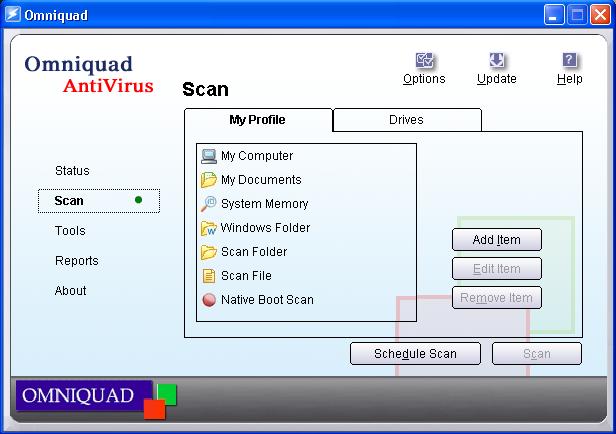Click the Edit Item button
The image size is (616, 434).
(497, 269)
